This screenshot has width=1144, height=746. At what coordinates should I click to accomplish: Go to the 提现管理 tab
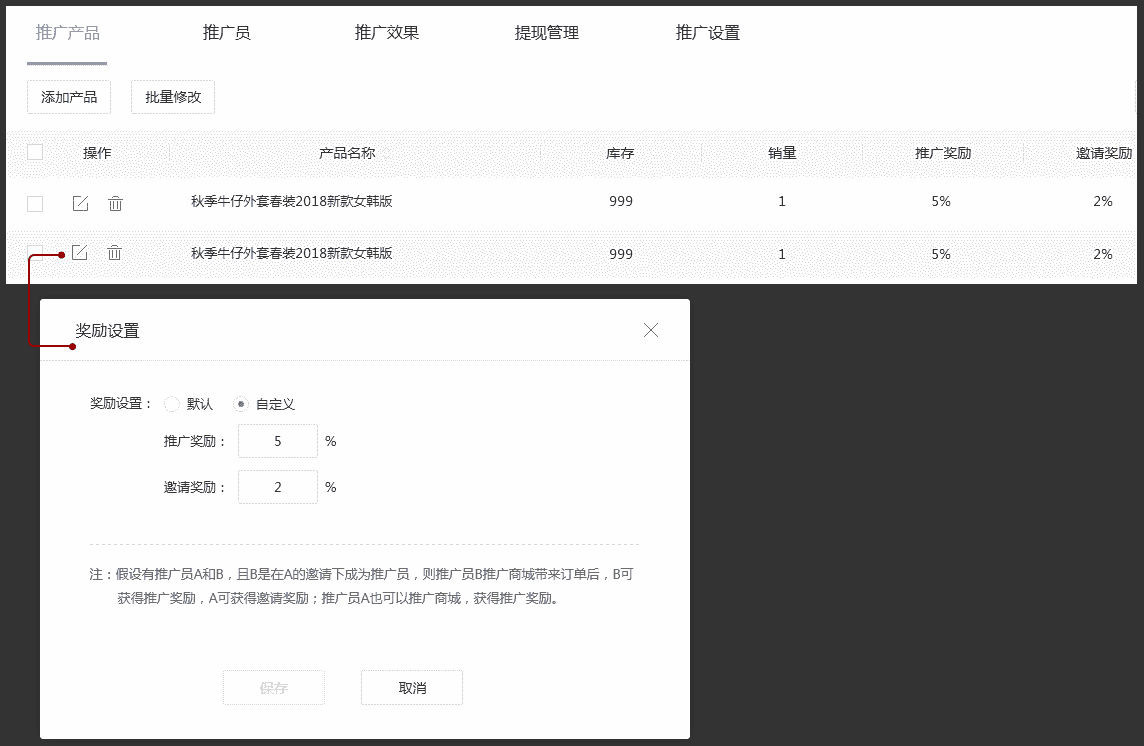[547, 33]
